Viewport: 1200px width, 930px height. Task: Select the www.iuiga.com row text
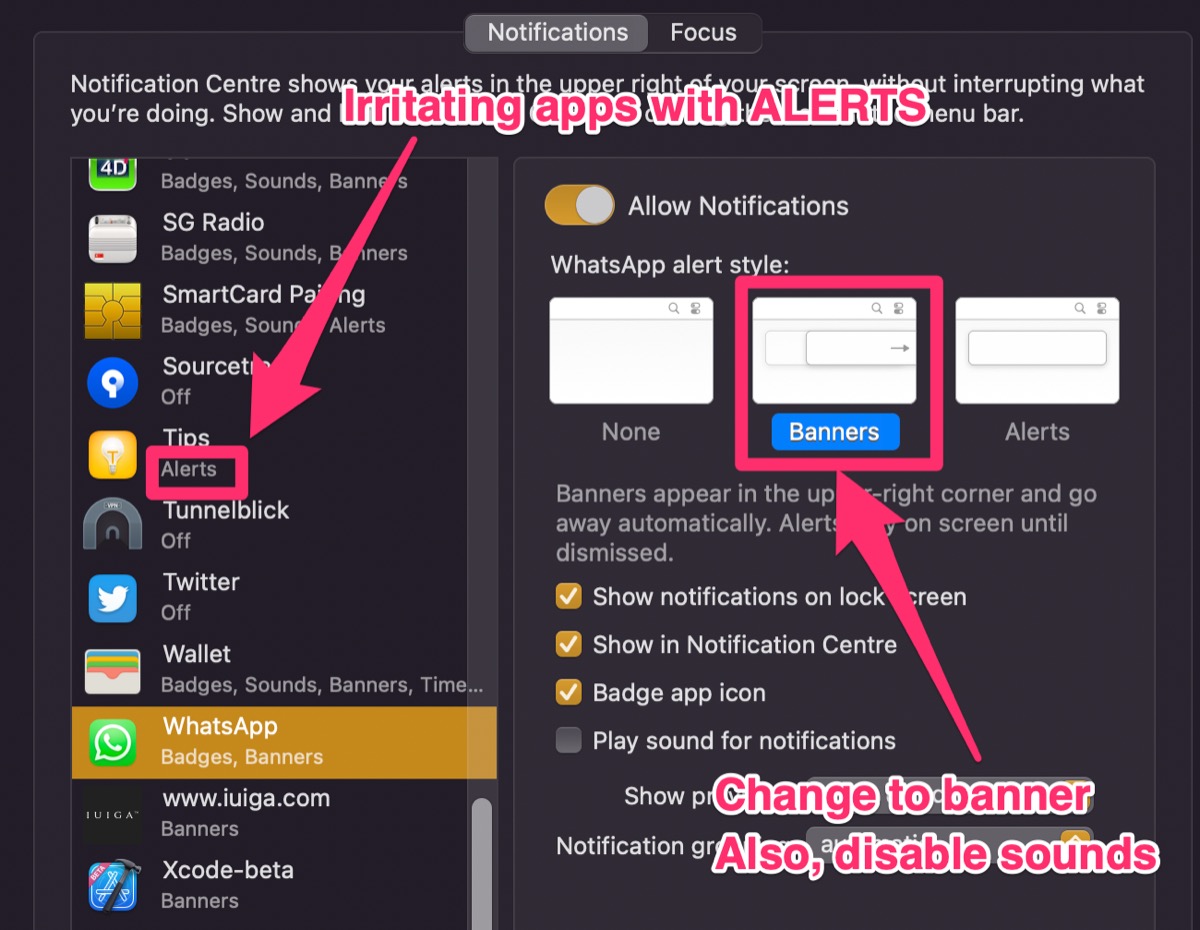246,813
